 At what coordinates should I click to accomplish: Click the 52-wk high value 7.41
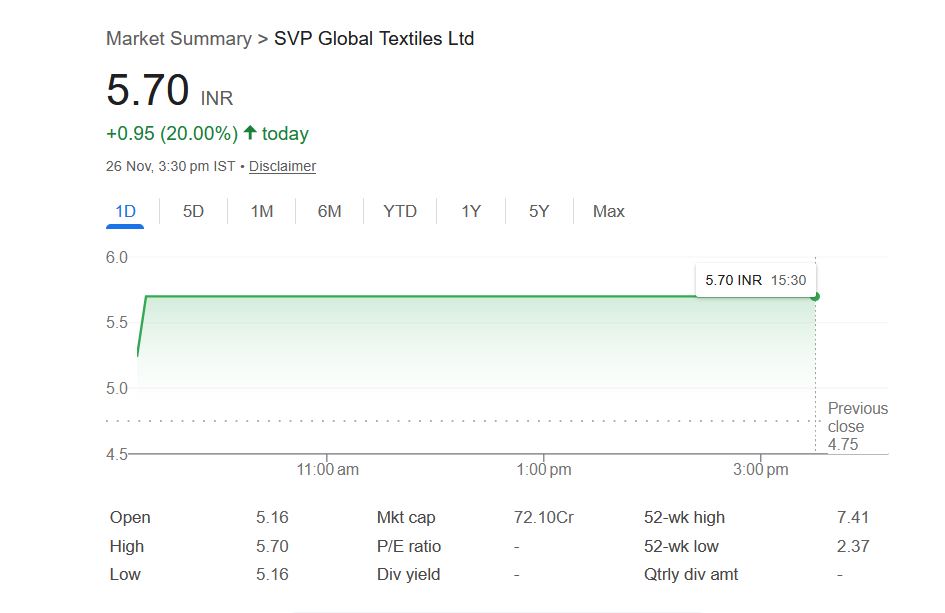(853, 517)
